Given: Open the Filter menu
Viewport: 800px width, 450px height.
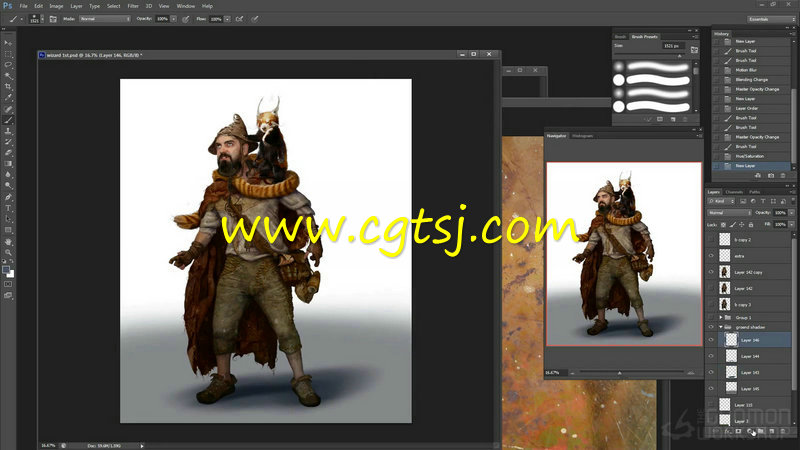Looking at the screenshot, I should 133,6.
